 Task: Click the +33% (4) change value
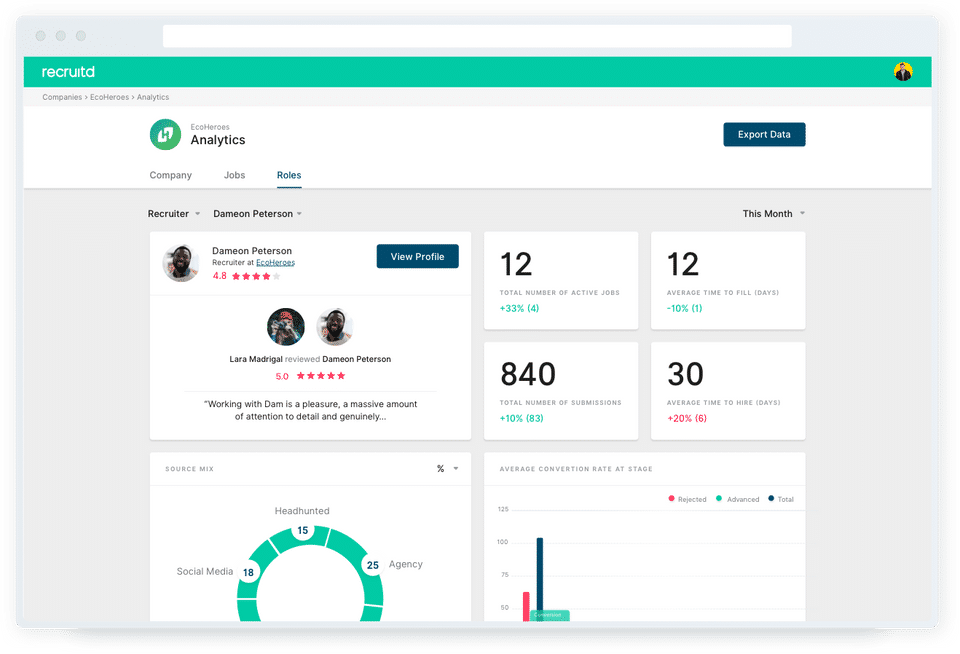coord(519,309)
